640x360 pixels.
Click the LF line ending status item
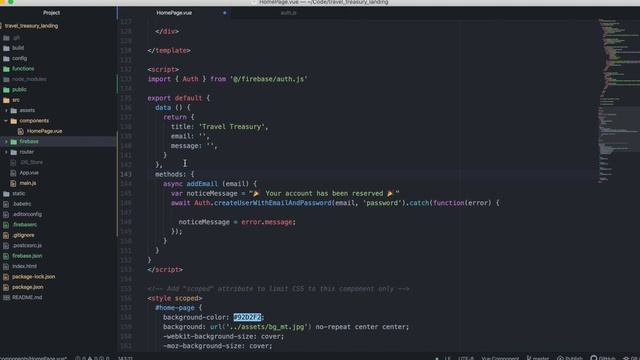[x=448, y=358]
